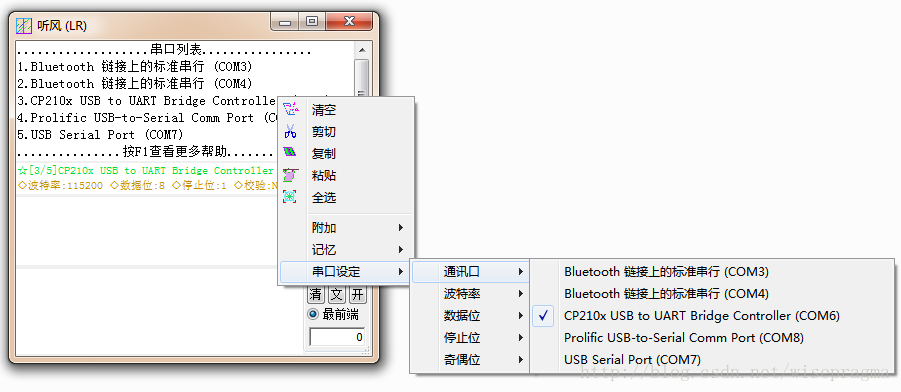This screenshot has width=901, height=392.
Task: Click the 停止位:1 status text
Action: [199, 186]
